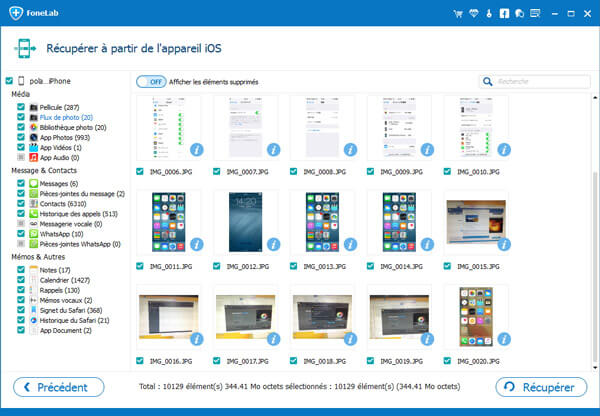This screenshot has height=416, width=600.
Task: Show info for IMG_0018.JPG
Action: [351, 339]
